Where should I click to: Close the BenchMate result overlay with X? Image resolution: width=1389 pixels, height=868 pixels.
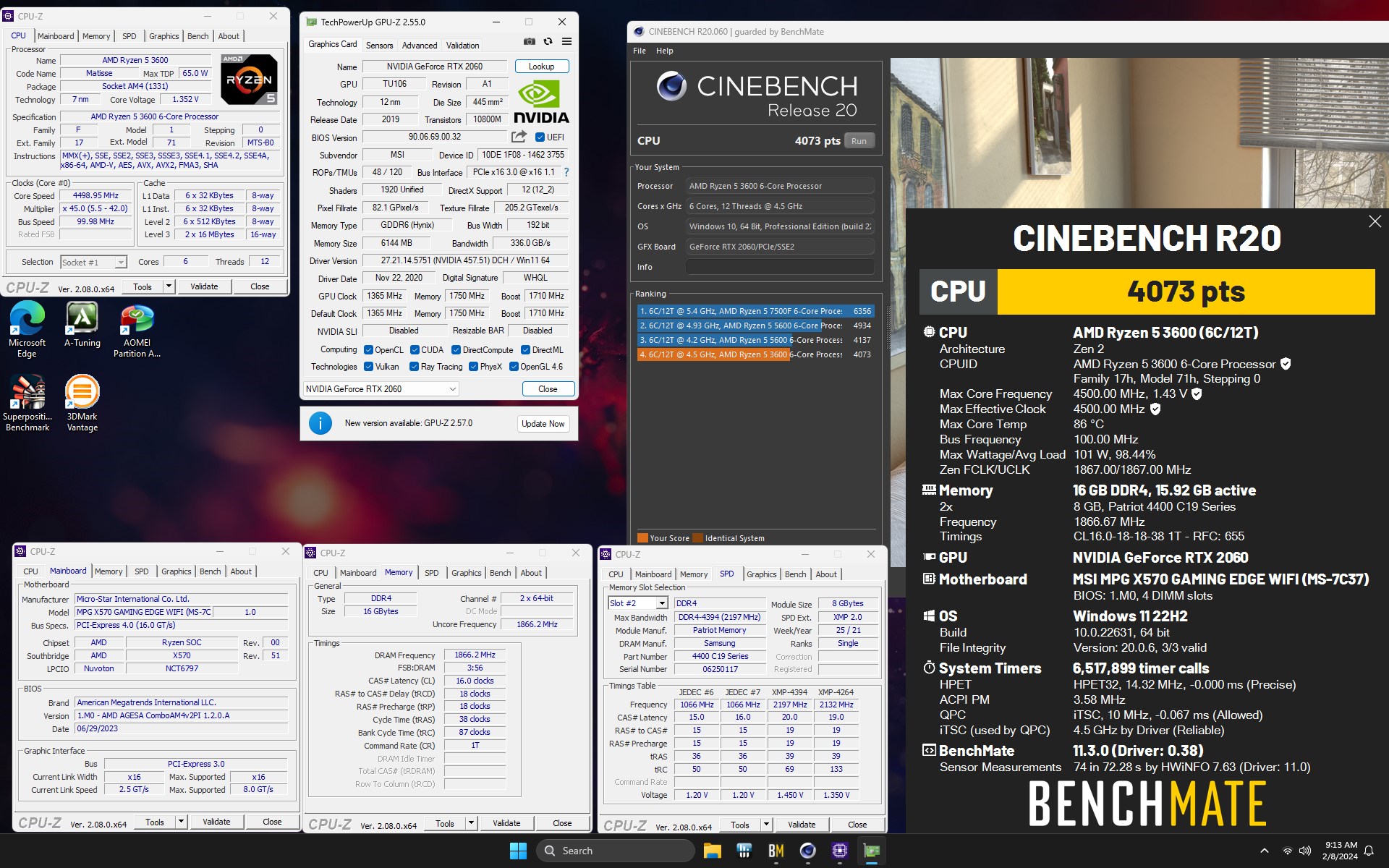(1375, 221)
